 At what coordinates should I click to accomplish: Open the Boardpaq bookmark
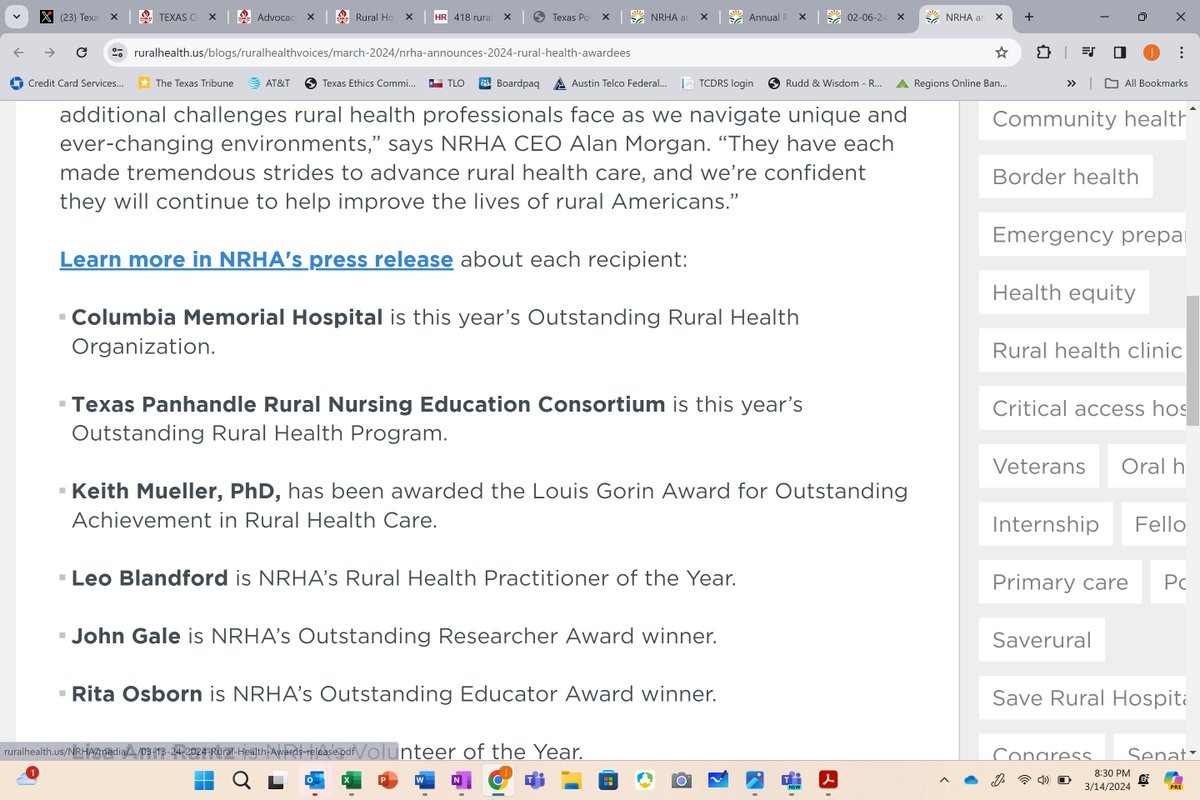coord(510,83)
